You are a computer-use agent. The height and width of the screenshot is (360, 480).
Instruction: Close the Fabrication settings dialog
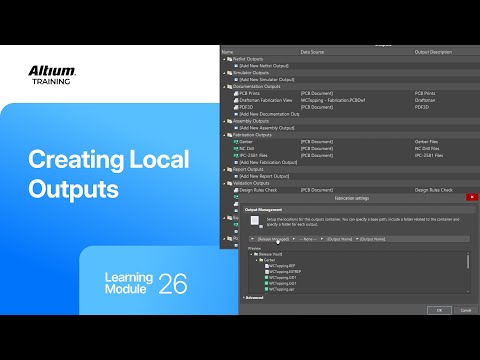[x=472, y=197]
